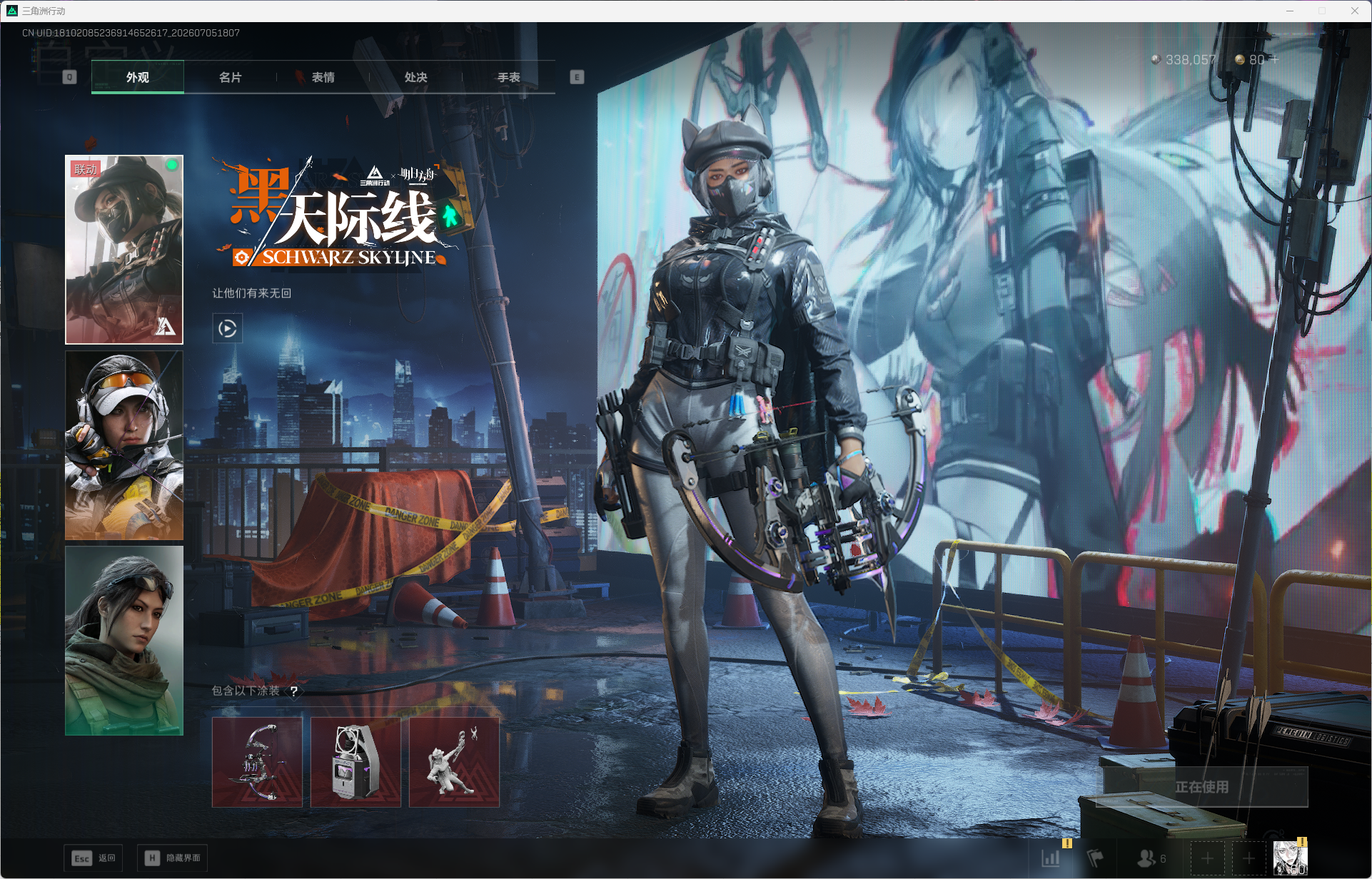Click the E next tab key icon
The width and height of the screenshot is (1372, 879).
tap(577, 77)
